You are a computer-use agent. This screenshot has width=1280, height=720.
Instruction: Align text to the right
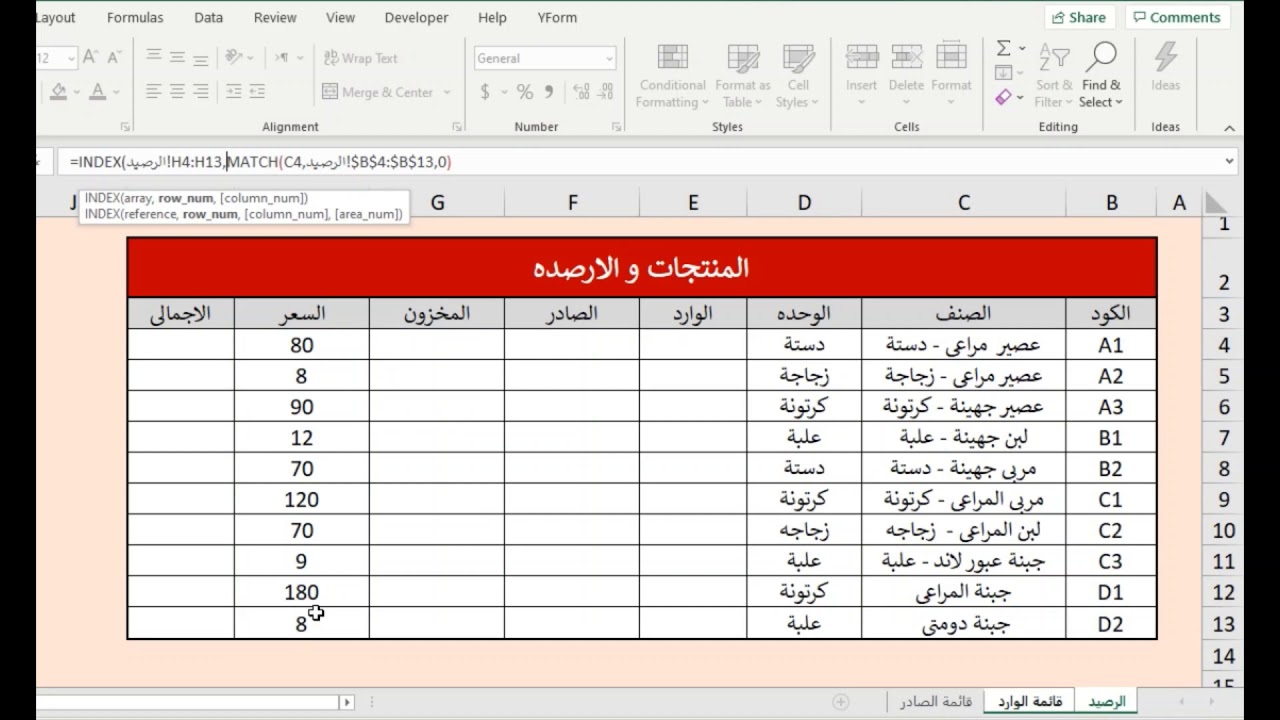click(200, 92)
